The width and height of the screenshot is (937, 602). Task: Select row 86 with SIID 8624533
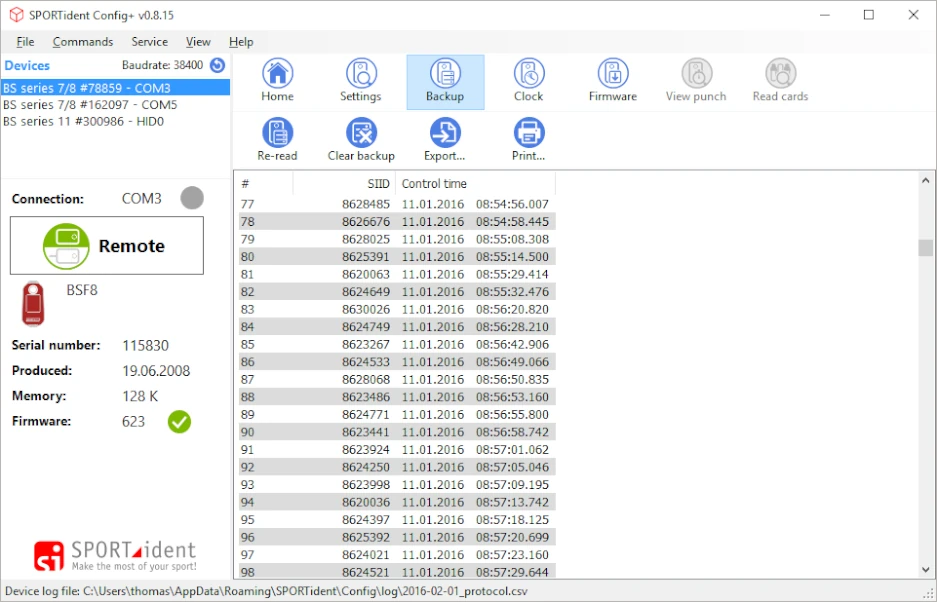coord(397,362)
